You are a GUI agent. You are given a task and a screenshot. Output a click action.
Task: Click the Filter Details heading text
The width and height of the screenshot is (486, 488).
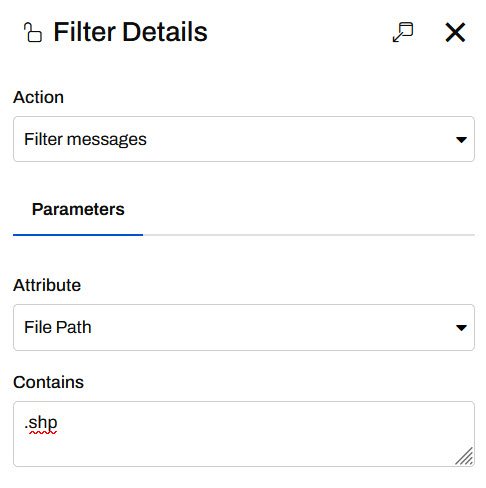130,32
